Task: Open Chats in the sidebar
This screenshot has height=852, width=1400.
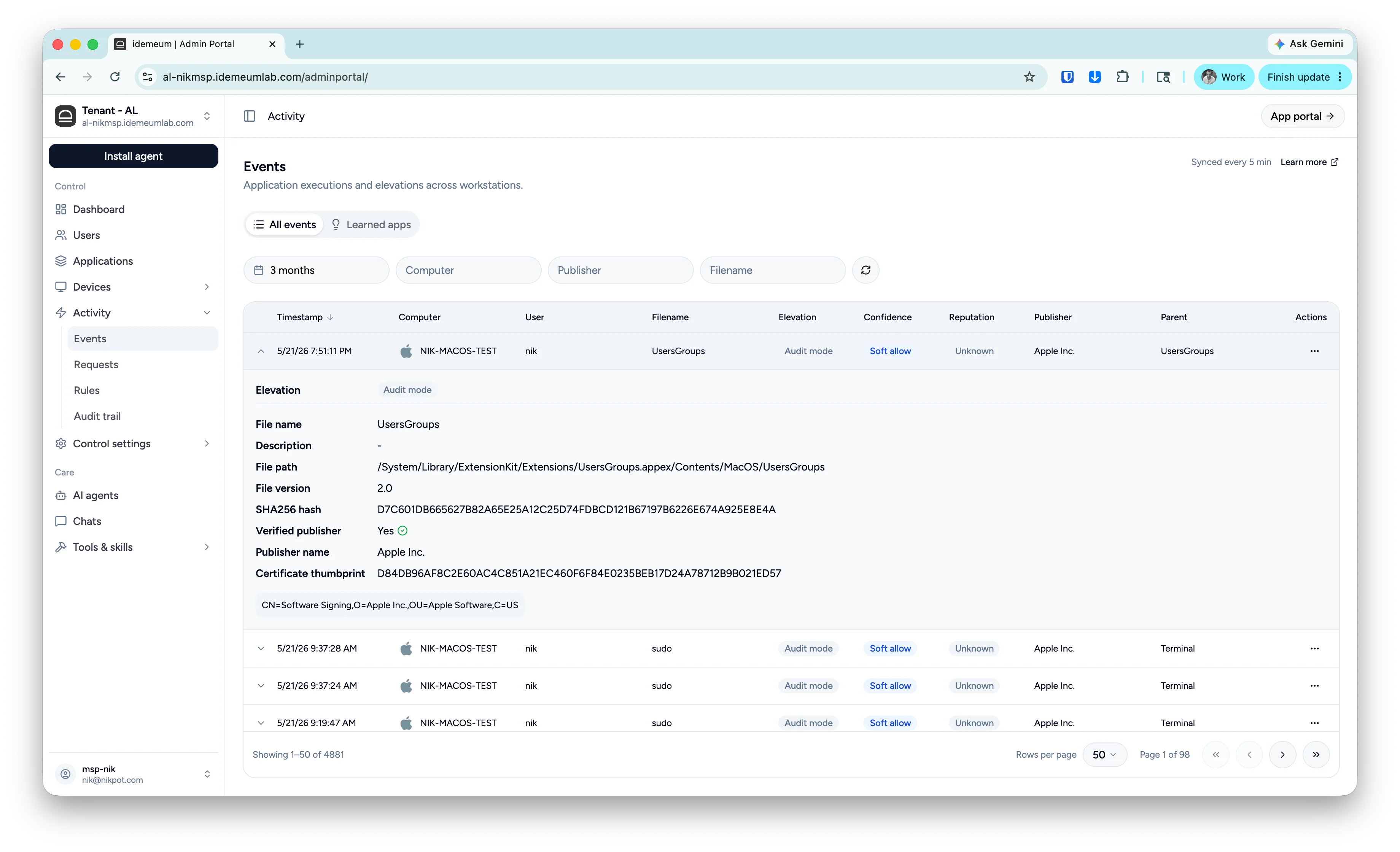Action: tap(134, 521)
